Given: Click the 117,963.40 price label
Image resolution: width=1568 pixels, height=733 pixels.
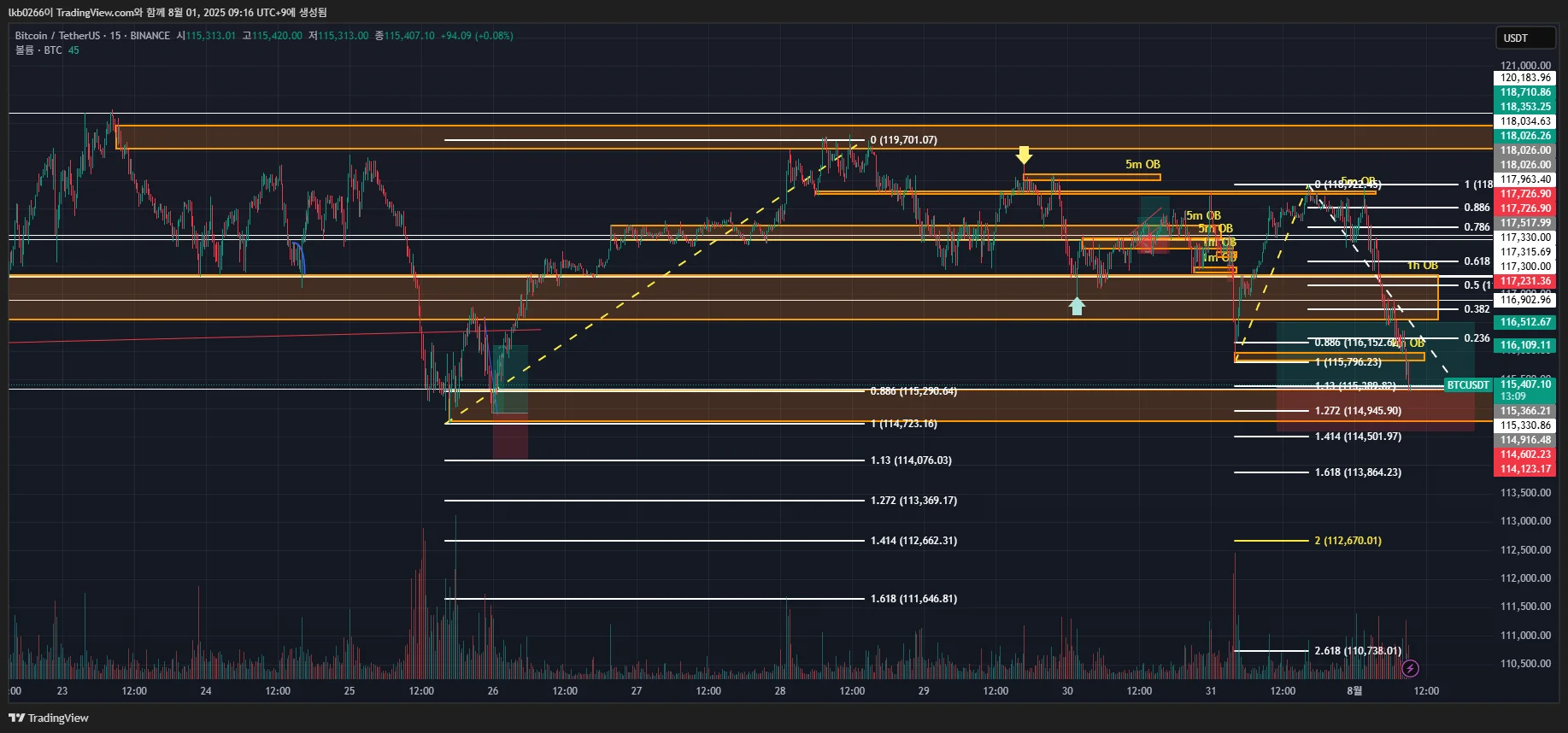Looking at the screenshot, I should pyautogui.click(x=1525, y=179).
